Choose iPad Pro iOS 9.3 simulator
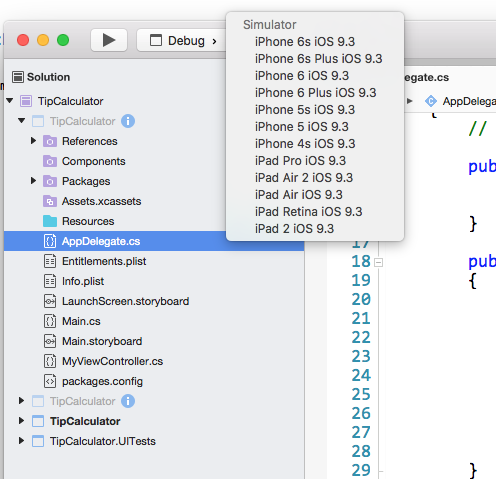496x479 pixels. pos(300,161)
